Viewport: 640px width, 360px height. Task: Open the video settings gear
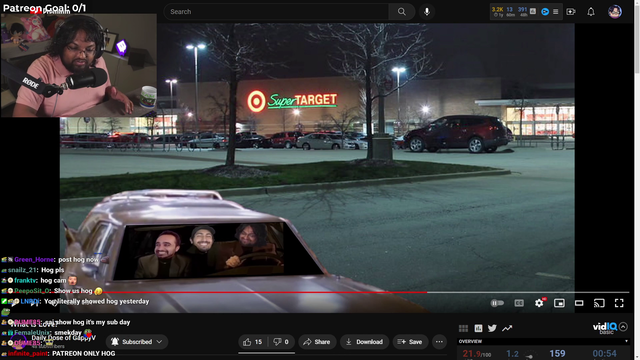click(539, 303)
